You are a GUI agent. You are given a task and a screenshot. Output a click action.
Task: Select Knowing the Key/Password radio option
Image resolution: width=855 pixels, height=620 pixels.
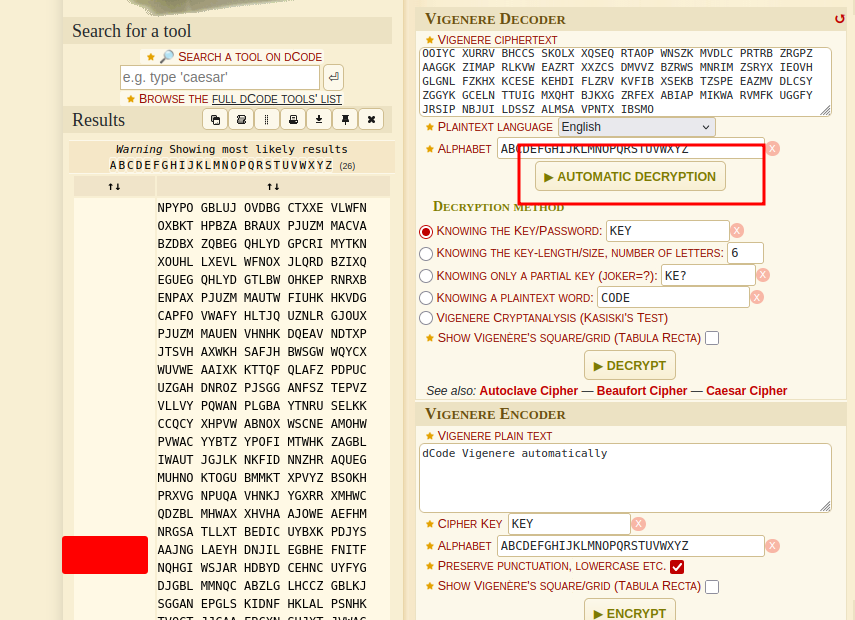click(x=426, y=232)
